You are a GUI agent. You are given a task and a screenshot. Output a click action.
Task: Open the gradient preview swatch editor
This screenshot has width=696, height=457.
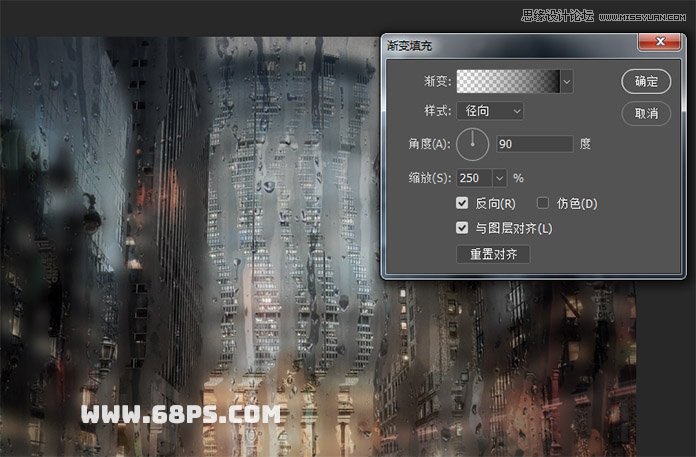(508, 82)
